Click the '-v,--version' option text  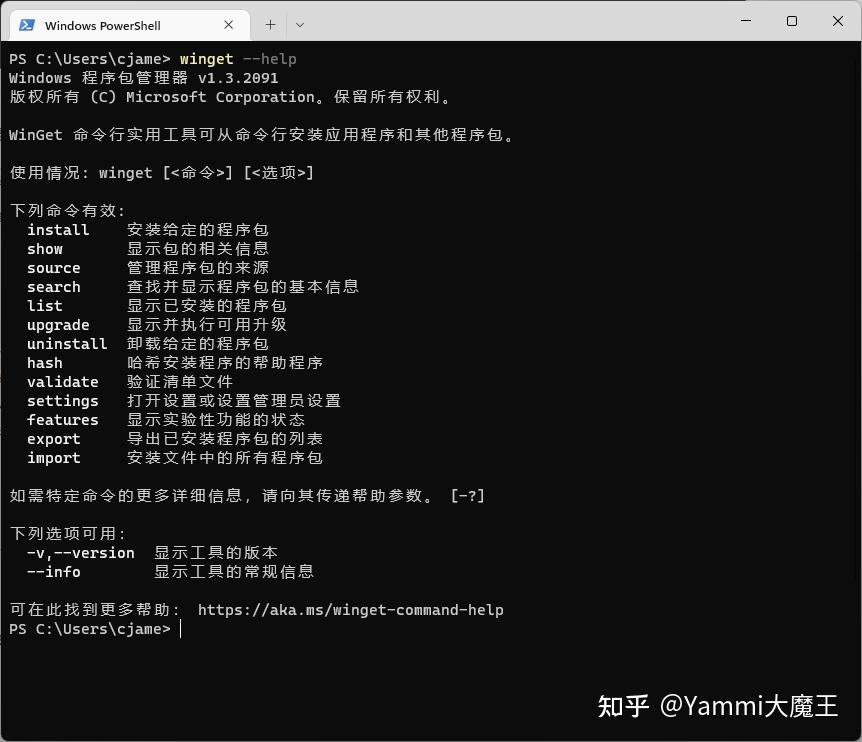click(81, 553)
